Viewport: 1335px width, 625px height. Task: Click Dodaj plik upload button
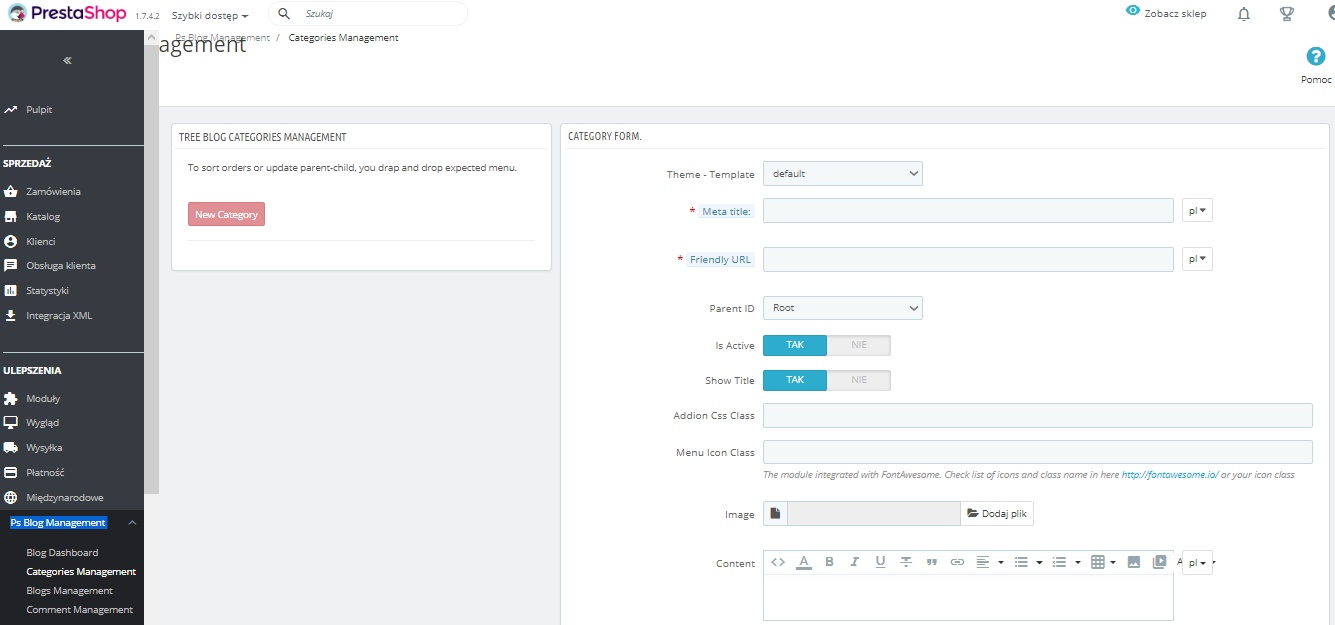(x=997, y=514)
